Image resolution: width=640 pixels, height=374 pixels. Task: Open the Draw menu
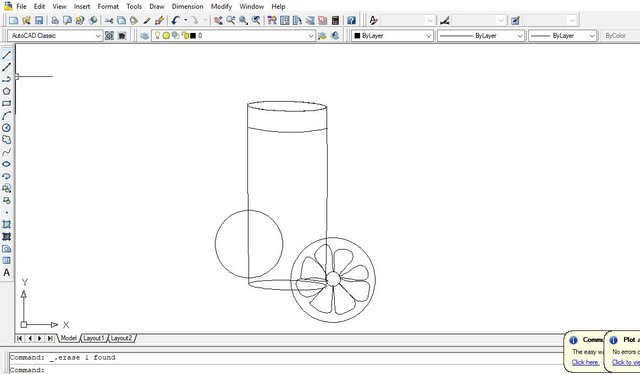(157, 7)
